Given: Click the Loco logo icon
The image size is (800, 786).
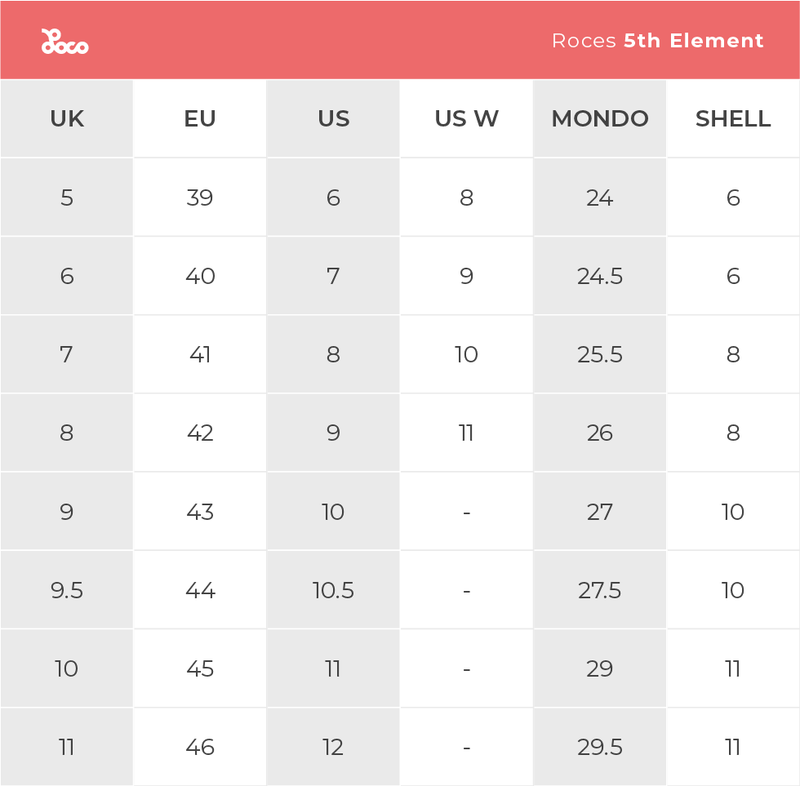Looking at the screenshot, I should point(64,42).
